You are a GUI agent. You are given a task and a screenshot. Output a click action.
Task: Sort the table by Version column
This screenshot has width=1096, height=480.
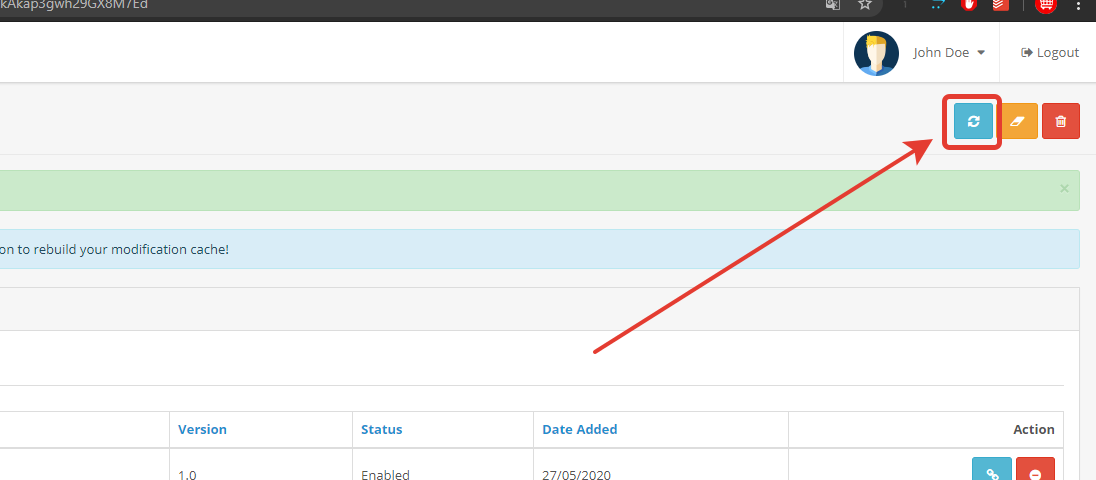coord(202,429)
